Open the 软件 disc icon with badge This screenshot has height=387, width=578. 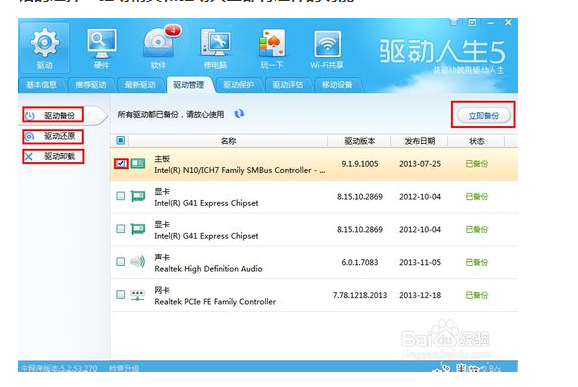coord(159,48)
